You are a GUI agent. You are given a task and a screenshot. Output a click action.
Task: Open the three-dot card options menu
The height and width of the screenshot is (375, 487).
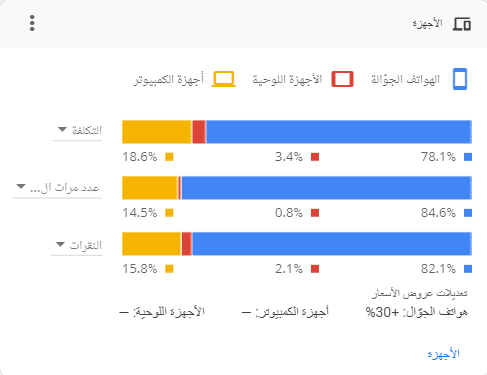coord(32,23)
